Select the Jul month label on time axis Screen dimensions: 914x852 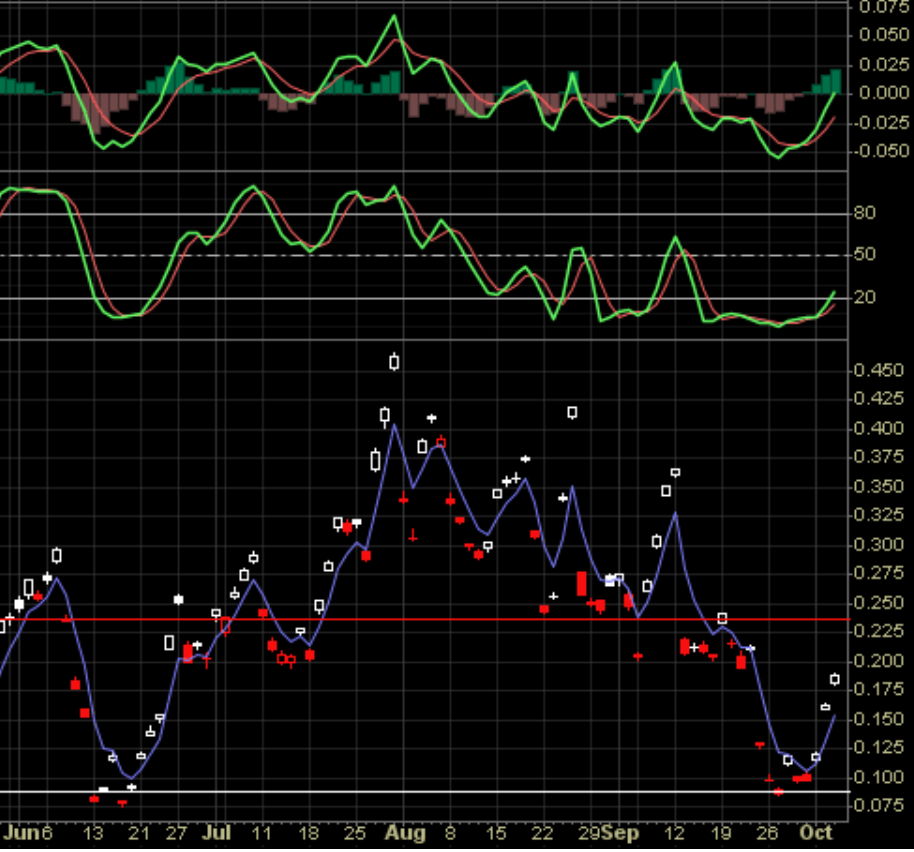[215, 832]
